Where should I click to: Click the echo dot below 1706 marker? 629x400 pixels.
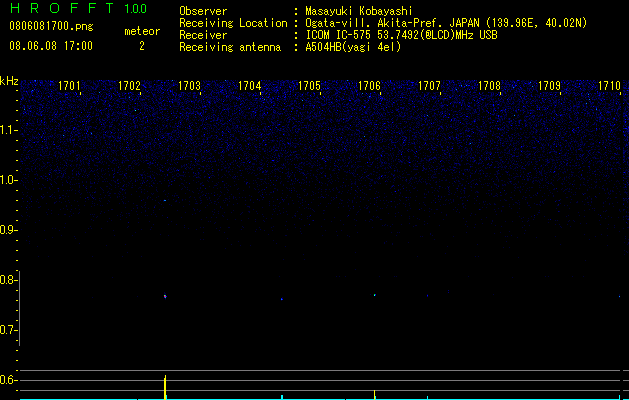pos(375,295)
